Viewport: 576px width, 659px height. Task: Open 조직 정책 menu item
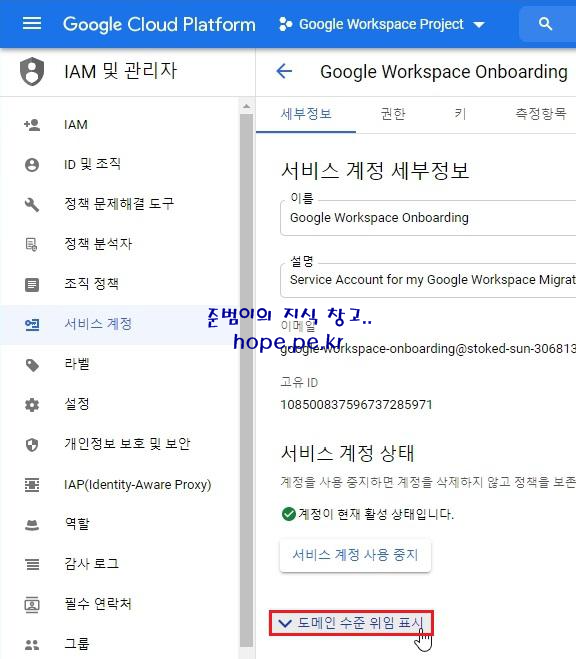tap(120, 284)
